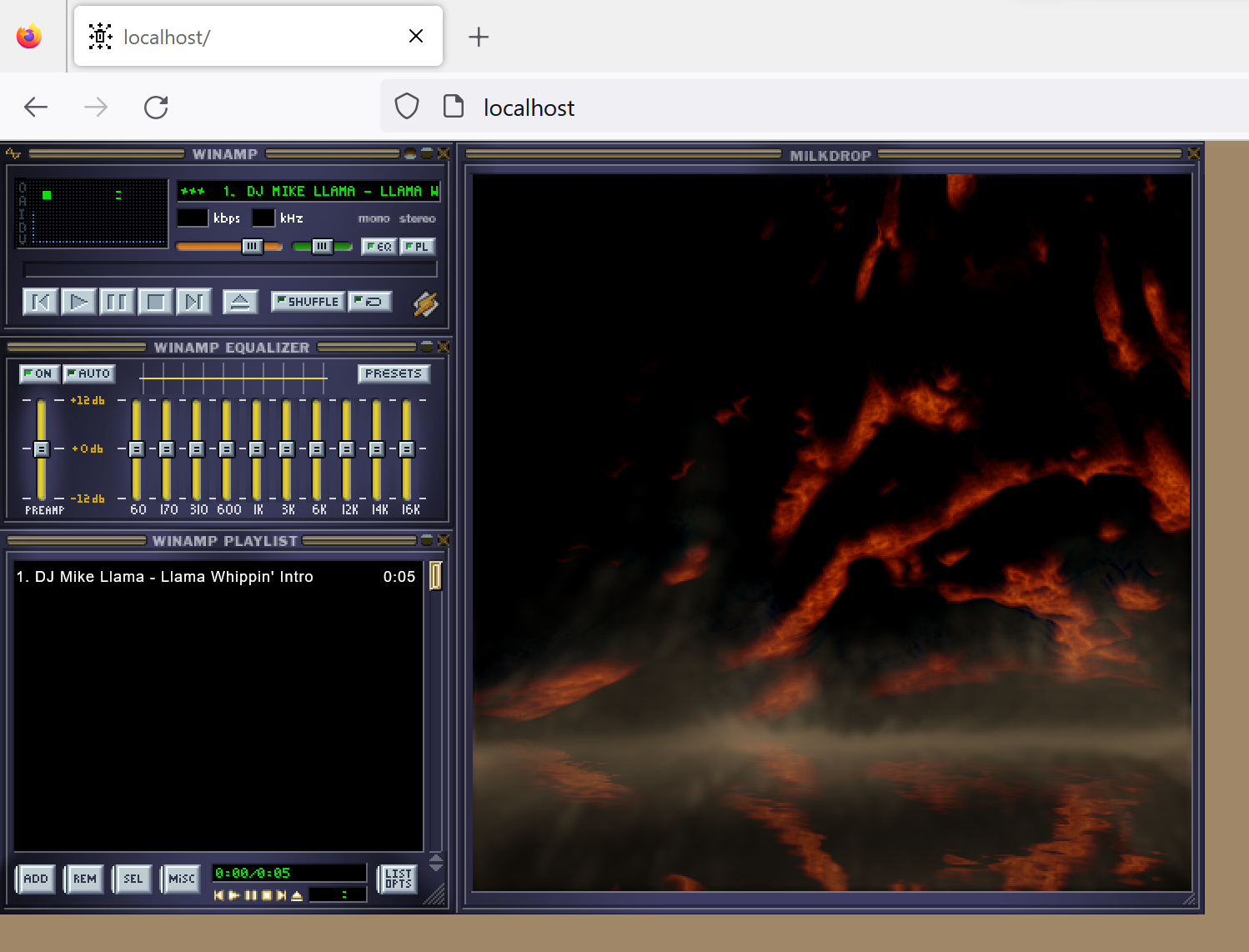Click the playlist scrollbar handle
1249x952 pixels.
pyautogui.click(x=435, y=575)
